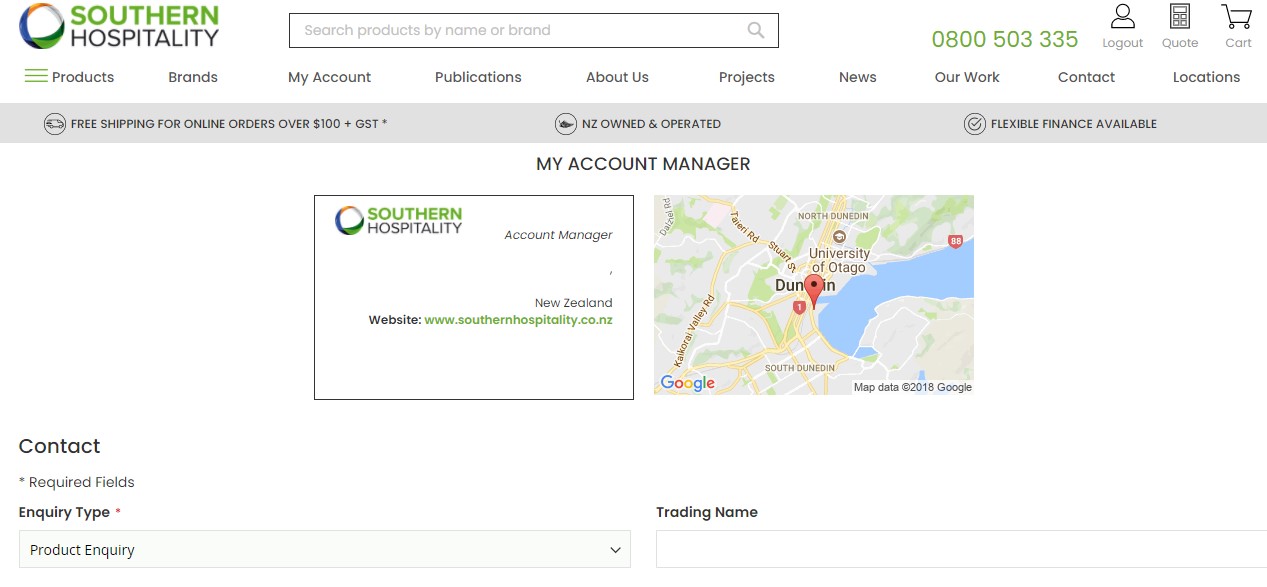The width and height of the screenshot is (1267, 587).
Task: Click the Dunedin map thumbnail
Action: (814, 295)
